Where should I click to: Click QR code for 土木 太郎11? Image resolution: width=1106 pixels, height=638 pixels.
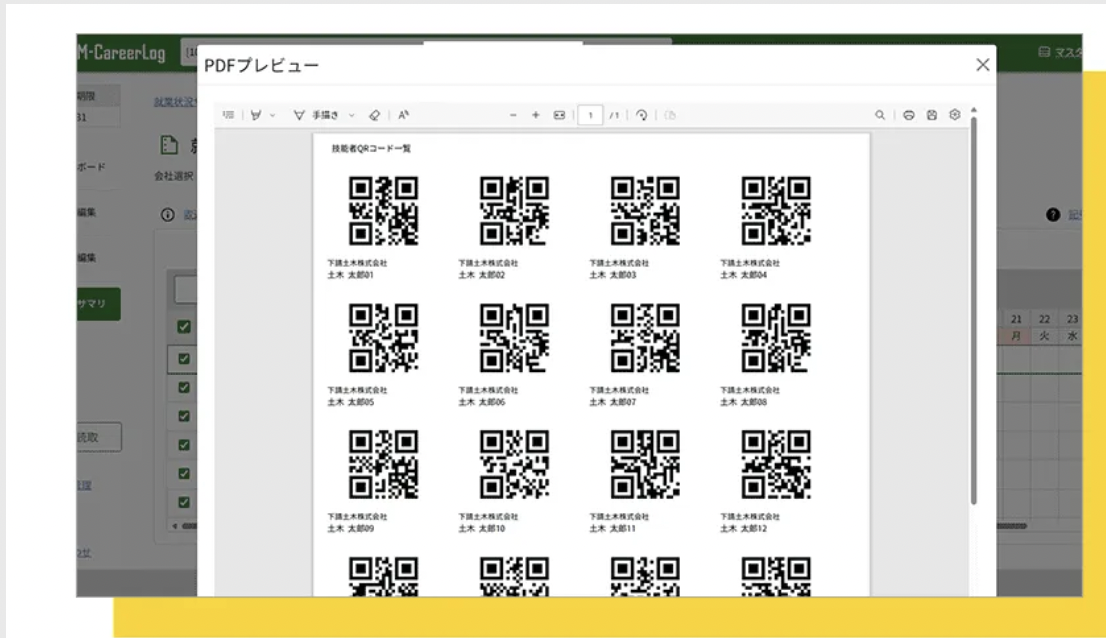(x=645, y=465)
